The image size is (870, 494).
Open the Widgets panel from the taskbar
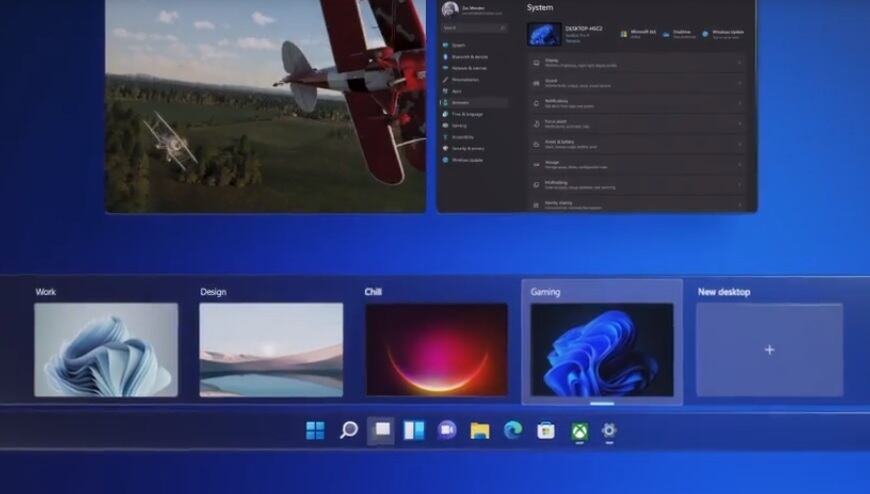[414, 430]
